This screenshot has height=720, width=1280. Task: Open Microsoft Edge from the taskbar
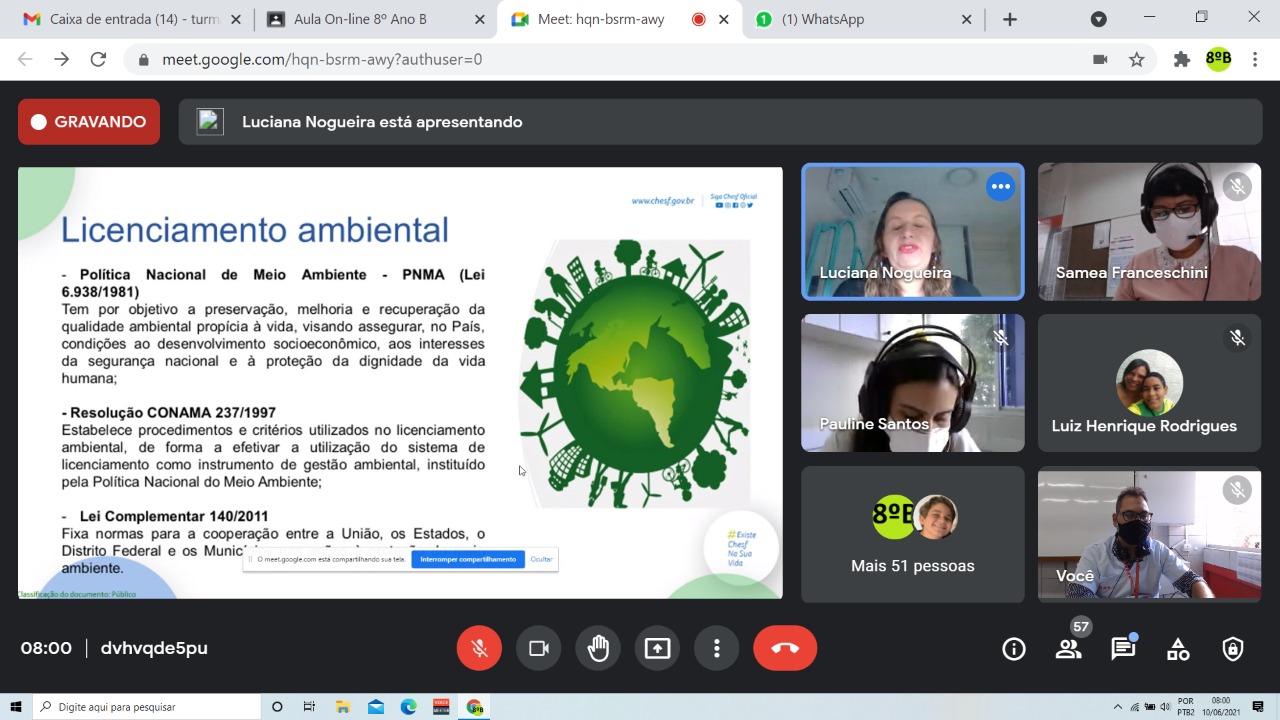[x=408, y=707]
